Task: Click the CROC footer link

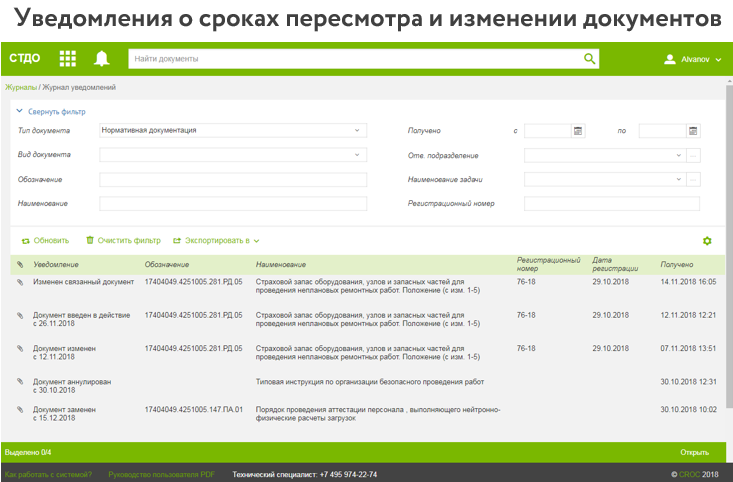Action: 690,475
